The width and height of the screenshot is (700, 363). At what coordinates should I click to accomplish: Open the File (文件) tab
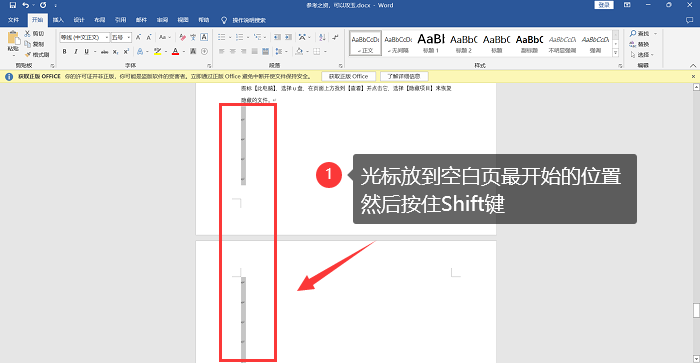click(13, 20)
